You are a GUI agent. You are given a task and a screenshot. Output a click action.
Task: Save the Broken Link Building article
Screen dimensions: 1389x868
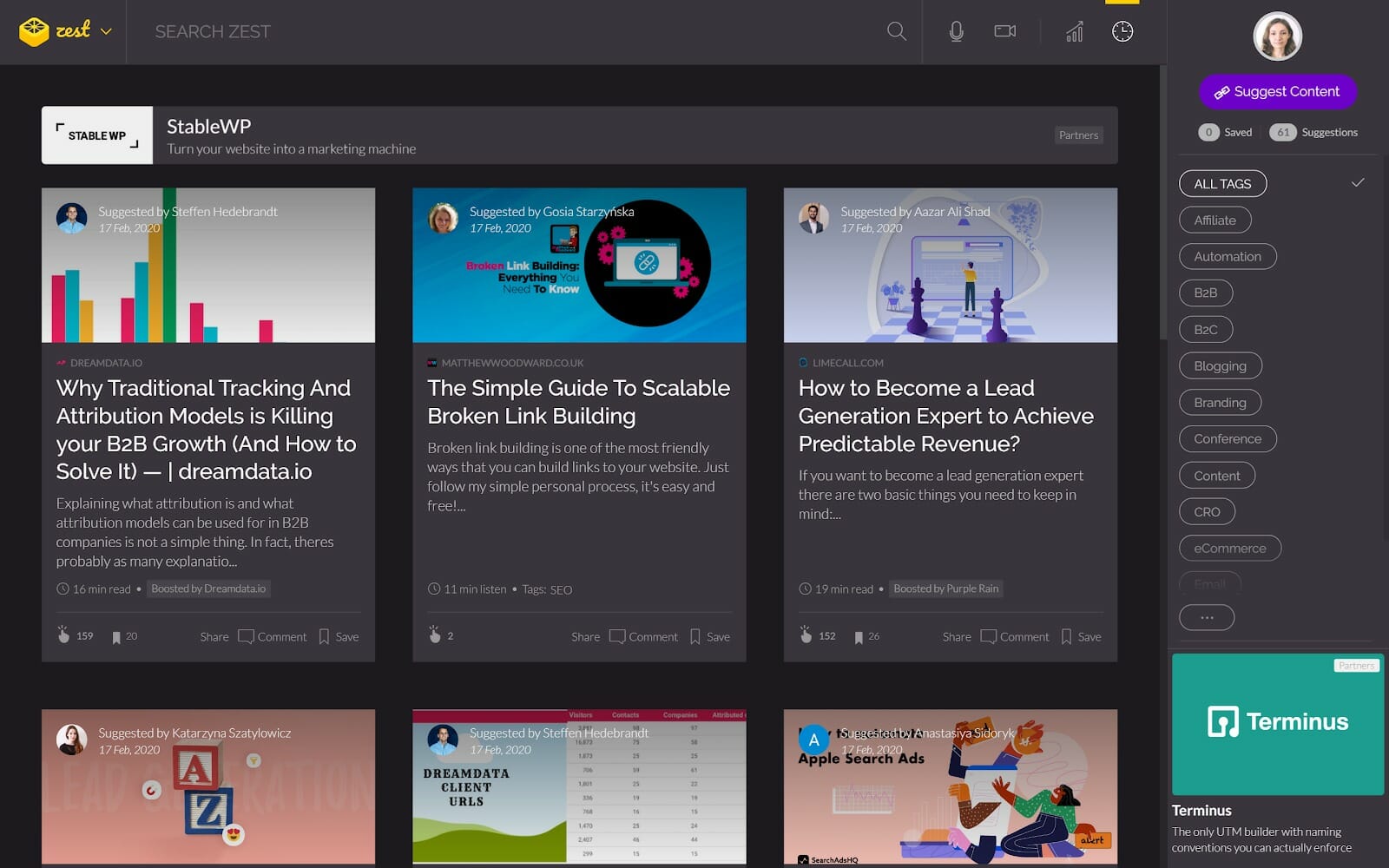709,636
